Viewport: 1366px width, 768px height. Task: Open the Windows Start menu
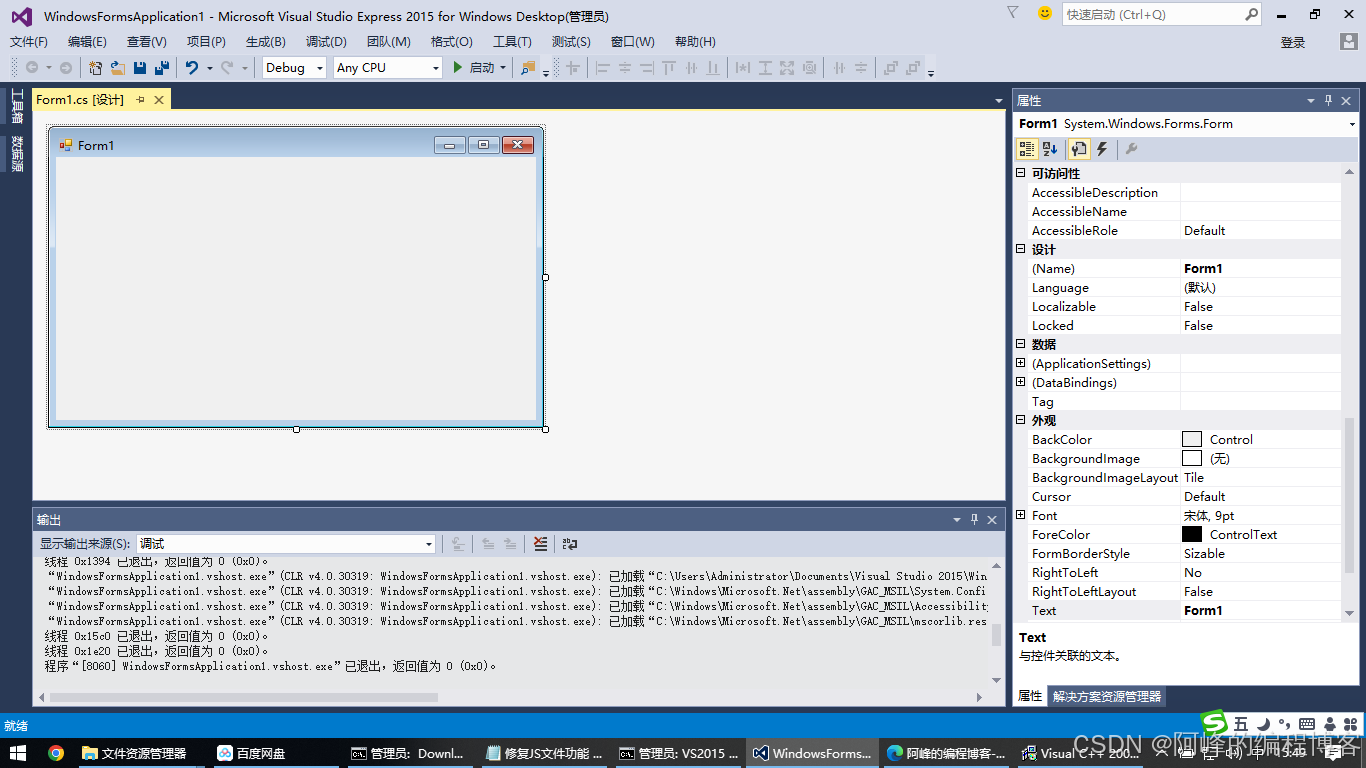pyautogui.click(x=18, y=753)
